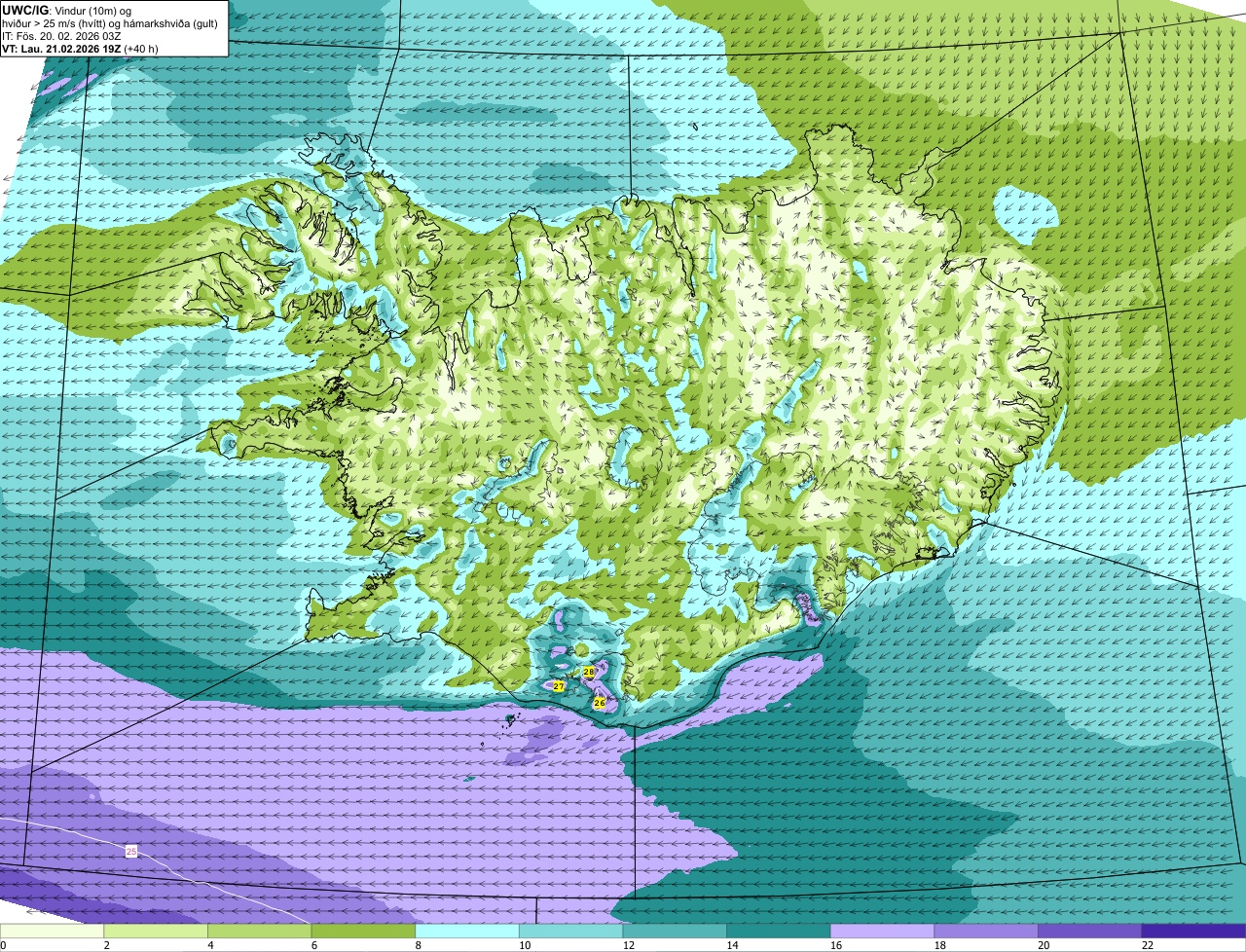Viewport: 1246px width, 952px height.
Task: Click the legend scale label '12'
Action: (x=628, y=945)
